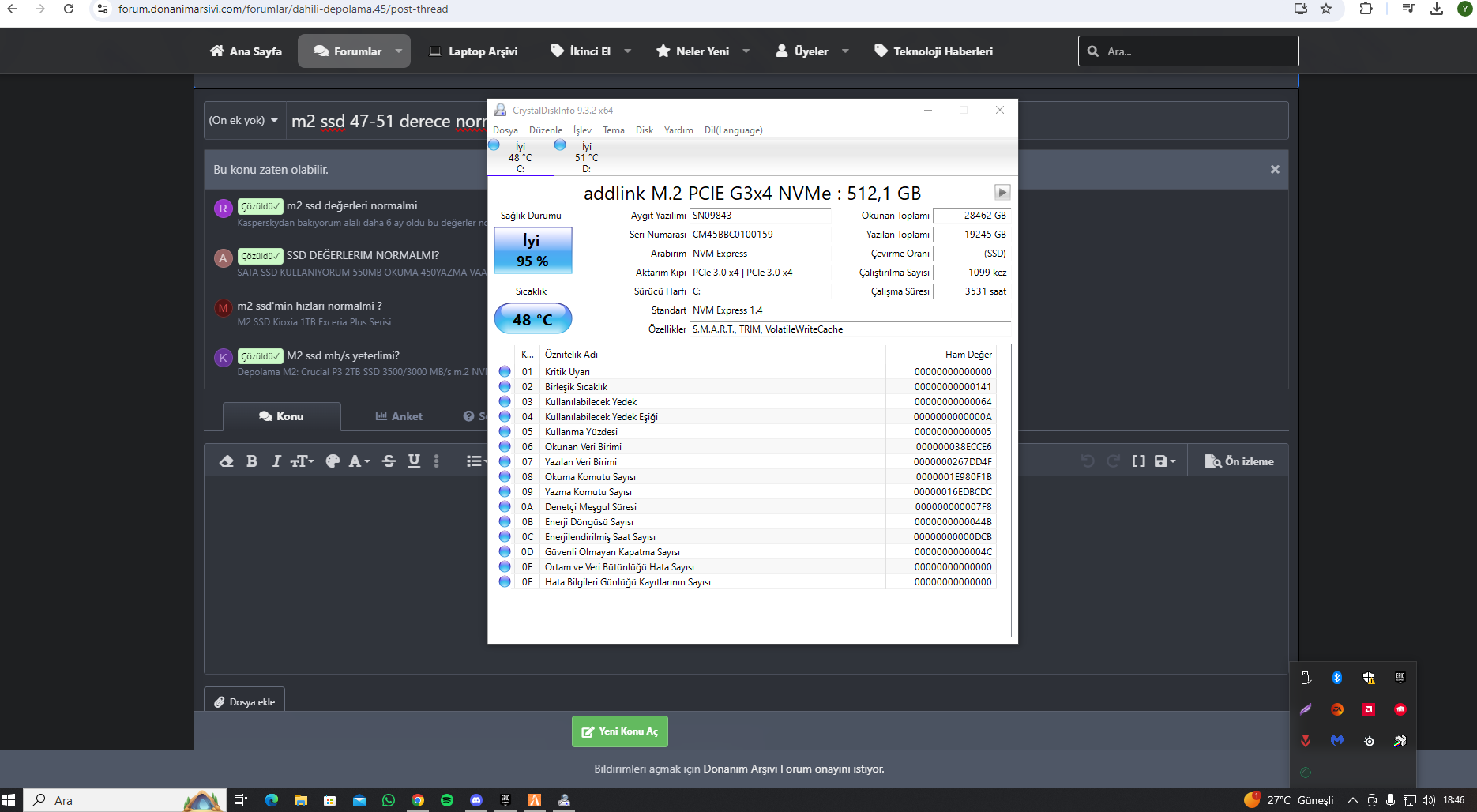Open the Tema menu in CrystalDiskInfo

(614, 130)
